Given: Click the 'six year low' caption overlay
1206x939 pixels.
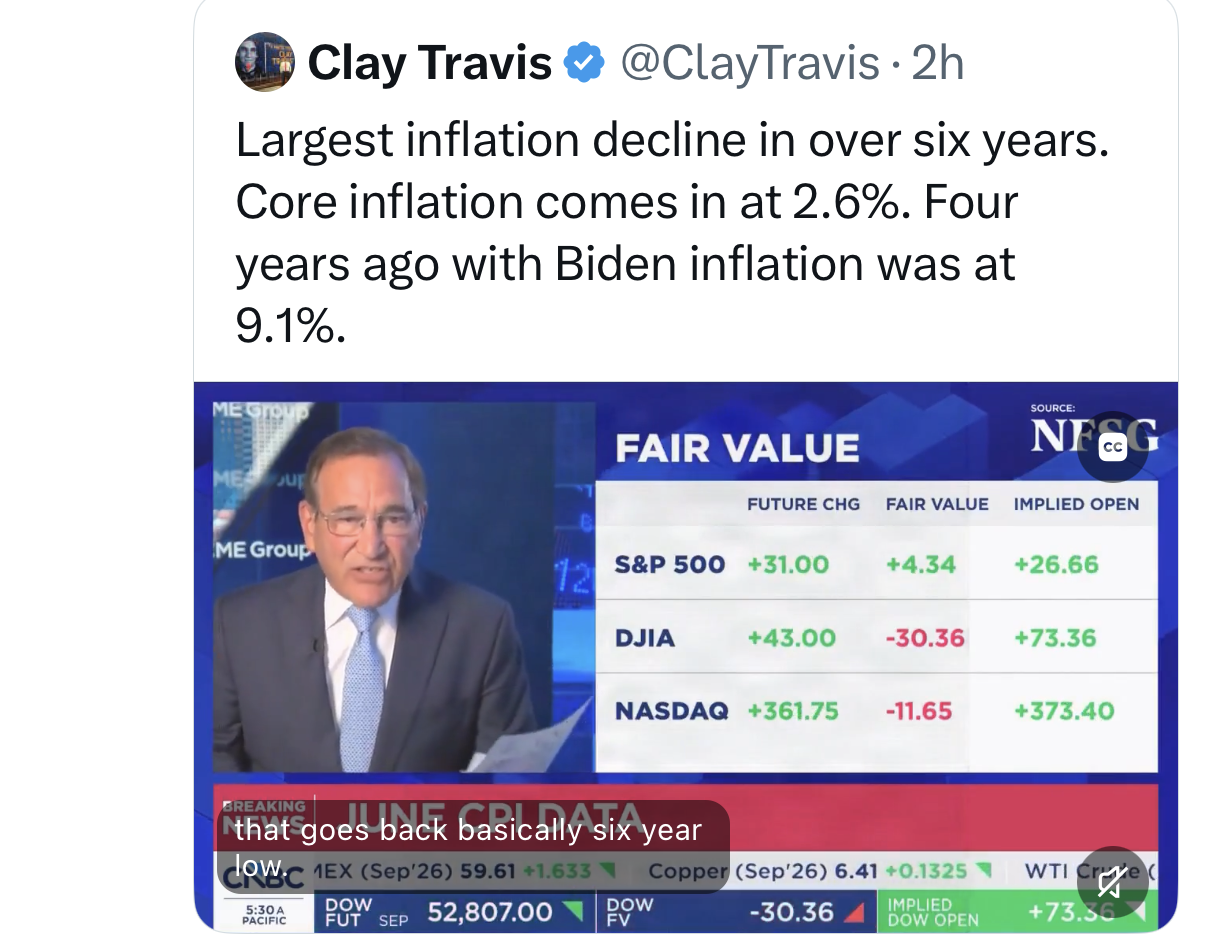Looking at the screenshot, I should [473, 845].
